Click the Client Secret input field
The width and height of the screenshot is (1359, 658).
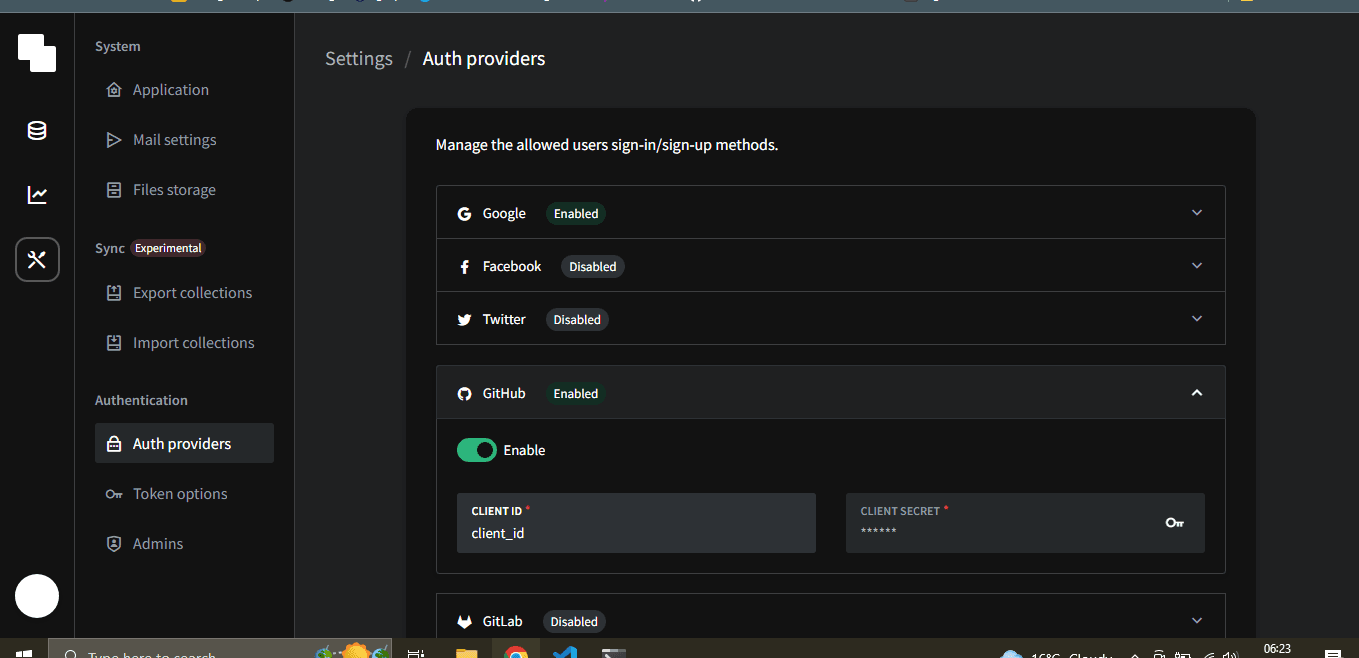(x=1025, y=523)
